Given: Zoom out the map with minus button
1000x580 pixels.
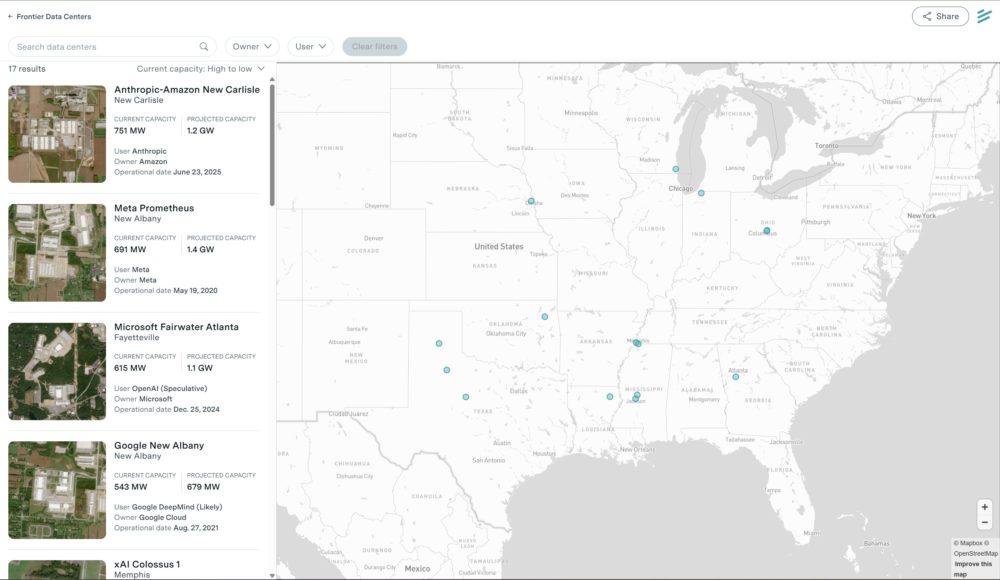Looking at the screenshot, I should click(x=985, y=522).
